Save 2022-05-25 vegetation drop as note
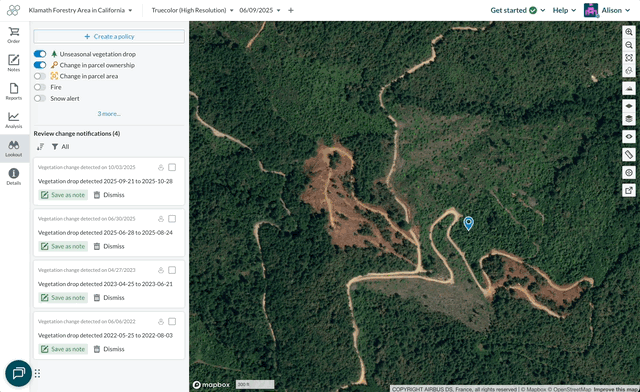The width and height of the screenshot is (640, 392). [x=63, y=349]
